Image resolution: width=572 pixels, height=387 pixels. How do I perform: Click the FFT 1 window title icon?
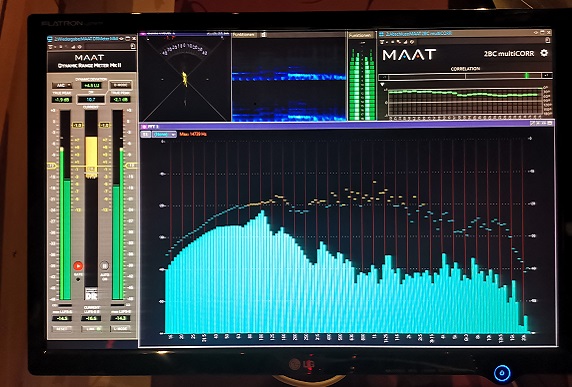pyautogui.click(x=144, y=127)
